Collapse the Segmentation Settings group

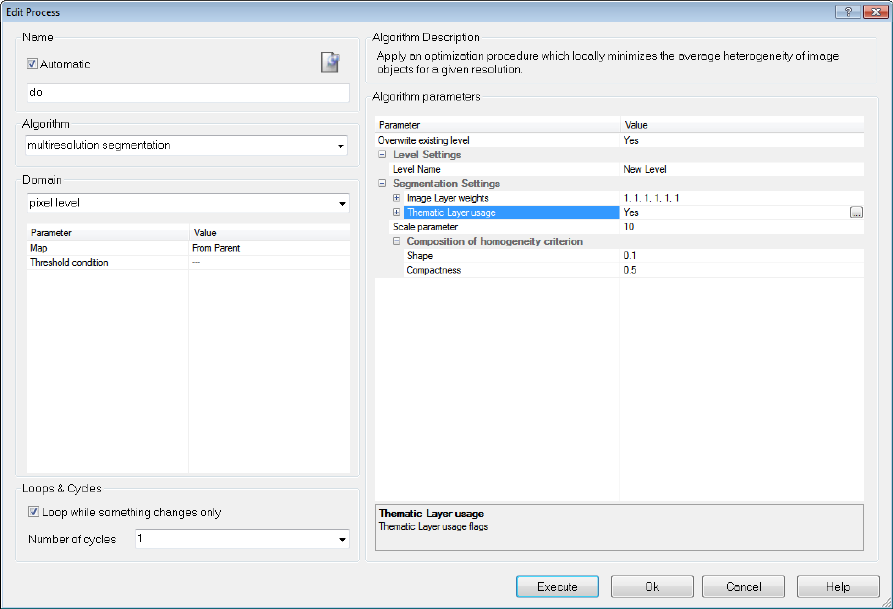click(382, 183)
